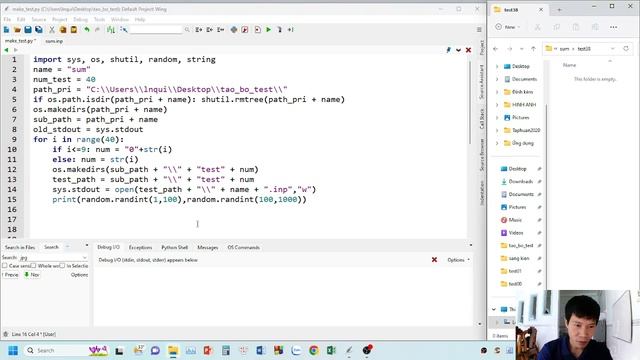640x360 pixels.
Task: Switch to the sum.inp editor tab
Action: (x=54, y=41)
